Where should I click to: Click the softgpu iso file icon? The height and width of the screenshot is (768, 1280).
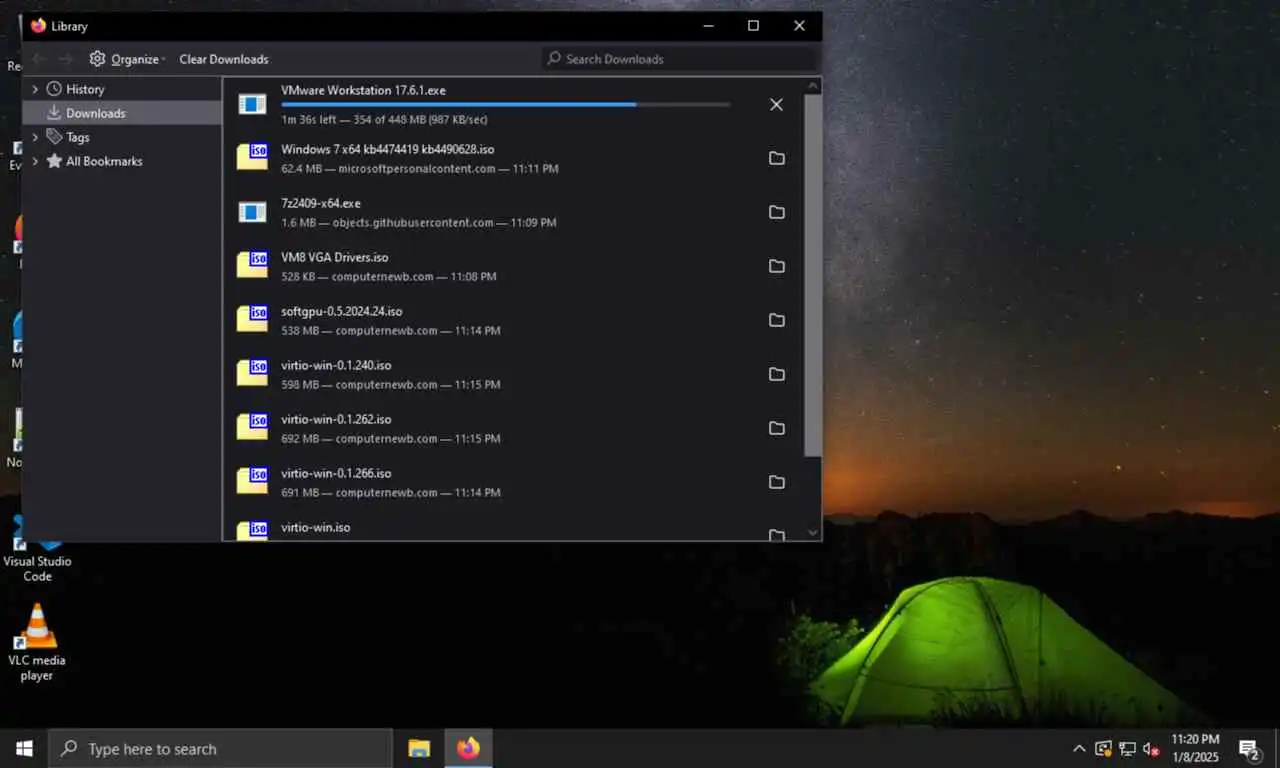coord(252,319)
